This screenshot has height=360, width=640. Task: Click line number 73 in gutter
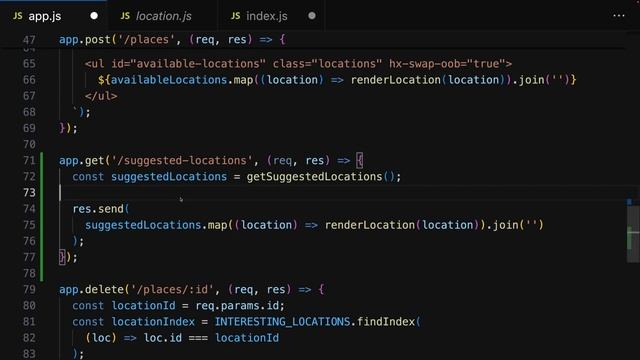29,193
